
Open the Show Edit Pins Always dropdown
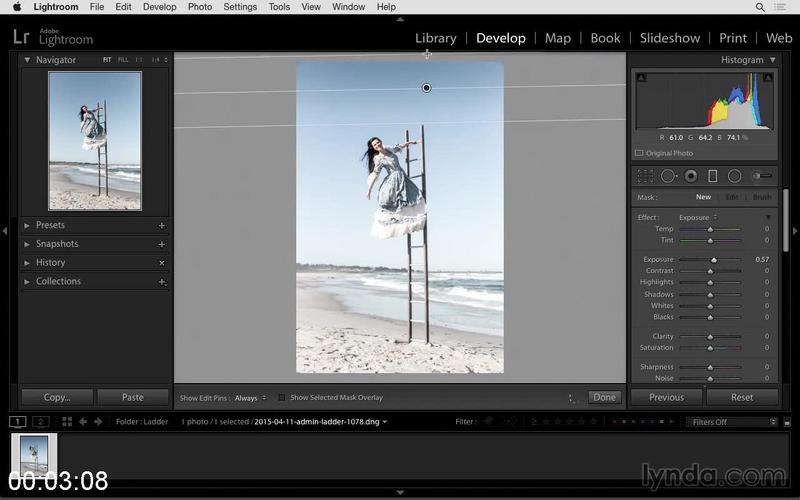click(x=250, y=398)
